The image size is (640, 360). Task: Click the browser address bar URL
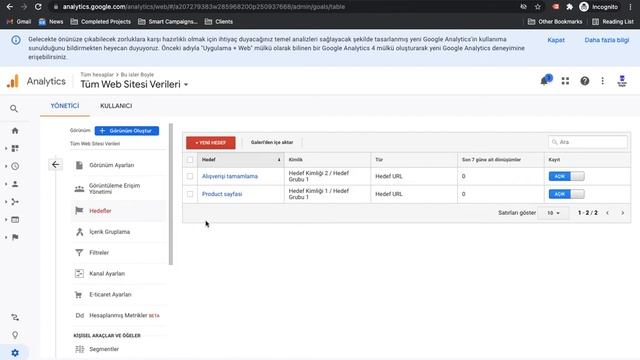(204, 7)
